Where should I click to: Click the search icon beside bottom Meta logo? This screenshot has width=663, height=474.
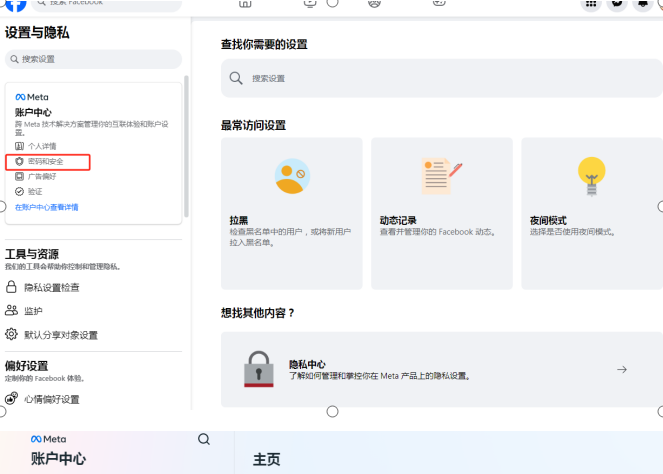[x=204, y=439]
